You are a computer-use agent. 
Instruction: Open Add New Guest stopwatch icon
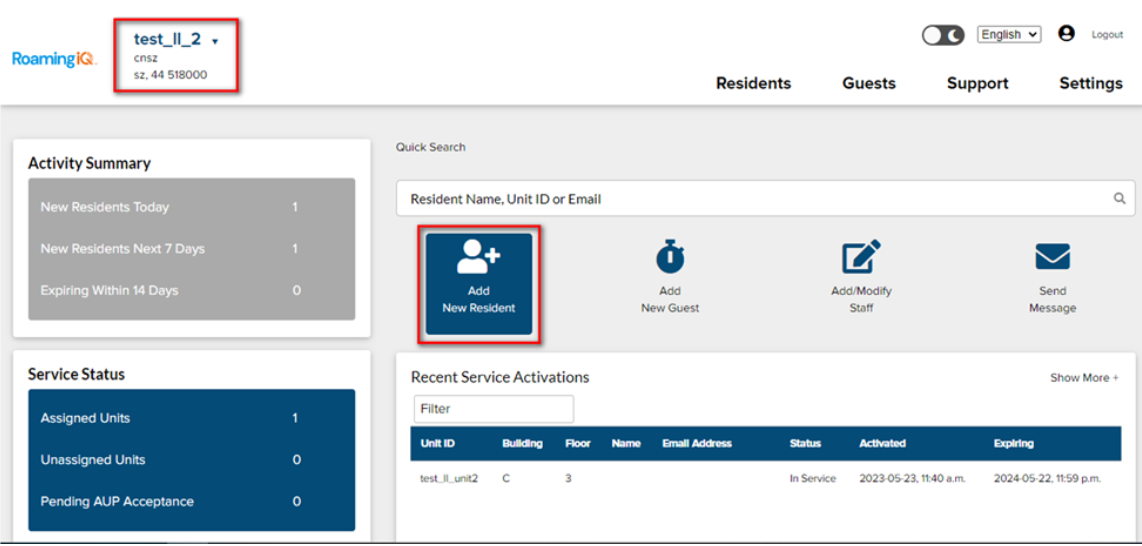pos(670,257)
